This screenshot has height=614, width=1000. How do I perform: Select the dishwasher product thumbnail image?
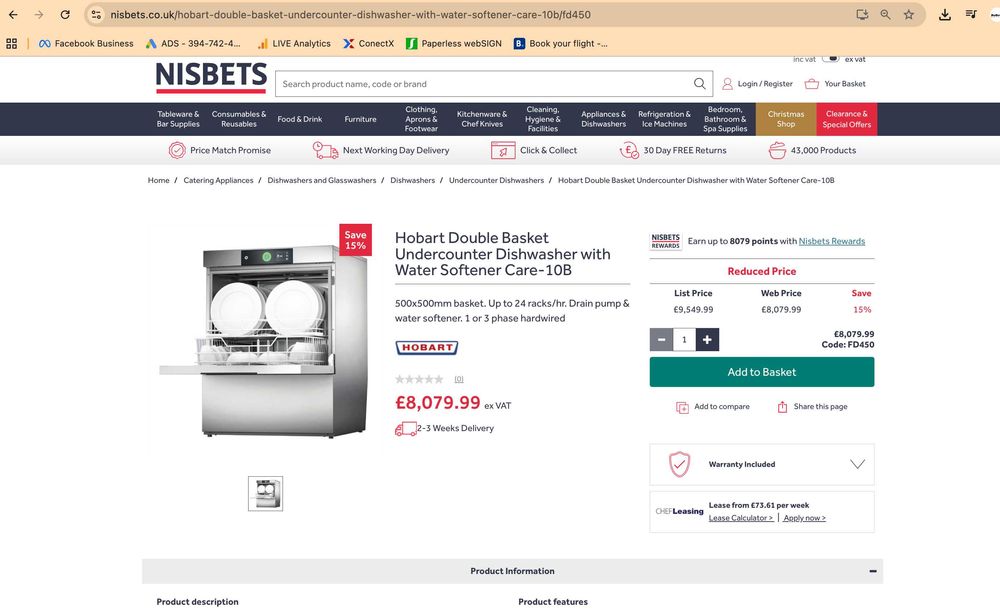[x=265, y=493]
